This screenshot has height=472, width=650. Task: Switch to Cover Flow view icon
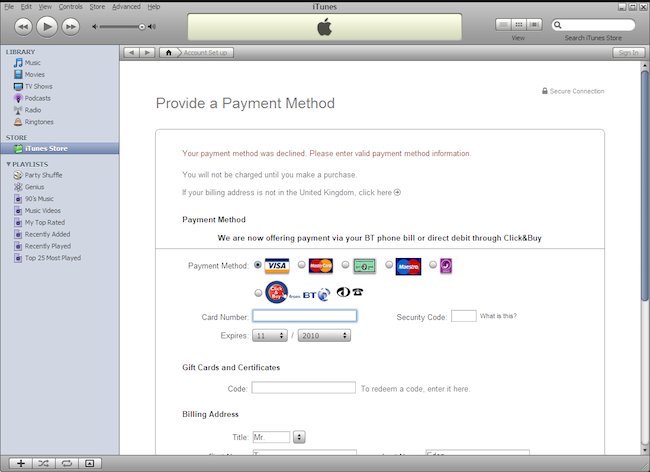point(534,25)
